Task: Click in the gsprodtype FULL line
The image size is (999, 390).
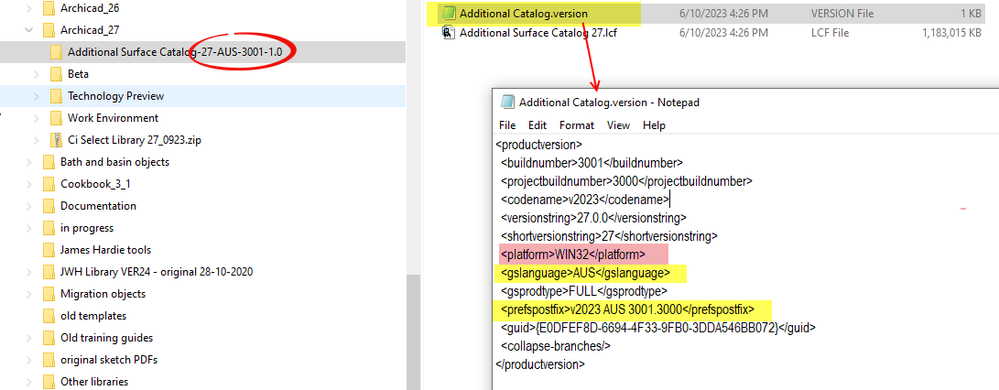Action: (583, 292)
